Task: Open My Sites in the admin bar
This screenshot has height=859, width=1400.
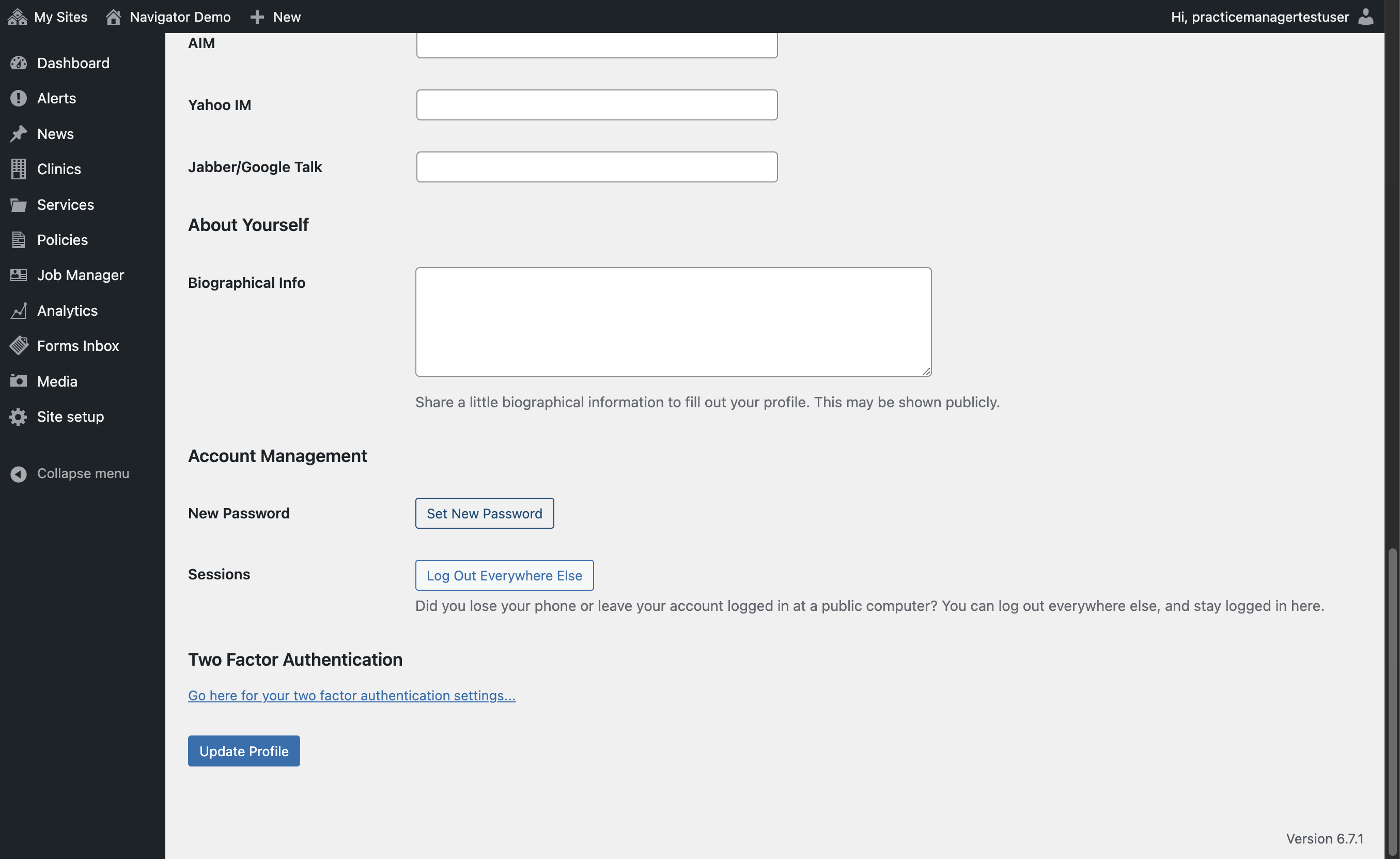Action: [48, 17]
